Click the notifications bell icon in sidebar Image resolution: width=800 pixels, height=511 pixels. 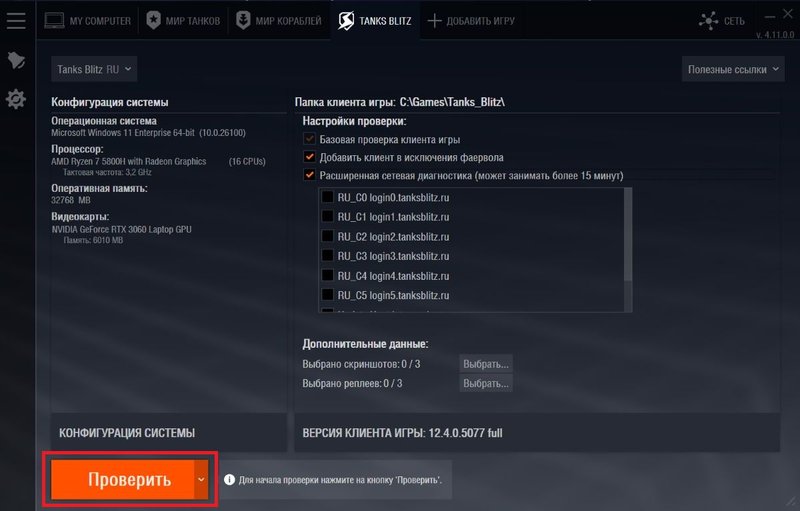point(16,60)
